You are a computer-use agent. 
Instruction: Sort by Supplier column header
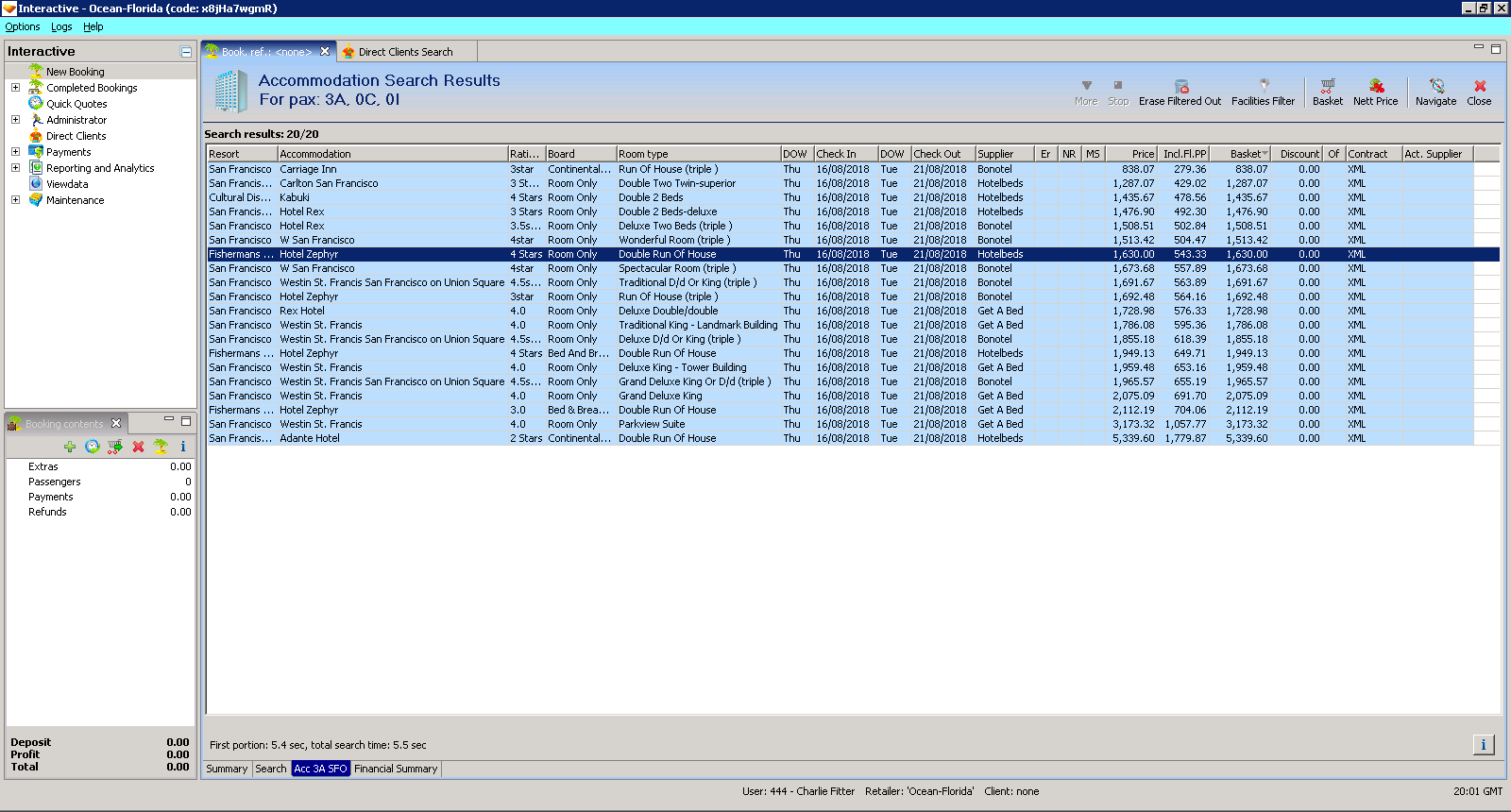(1005, 154)
